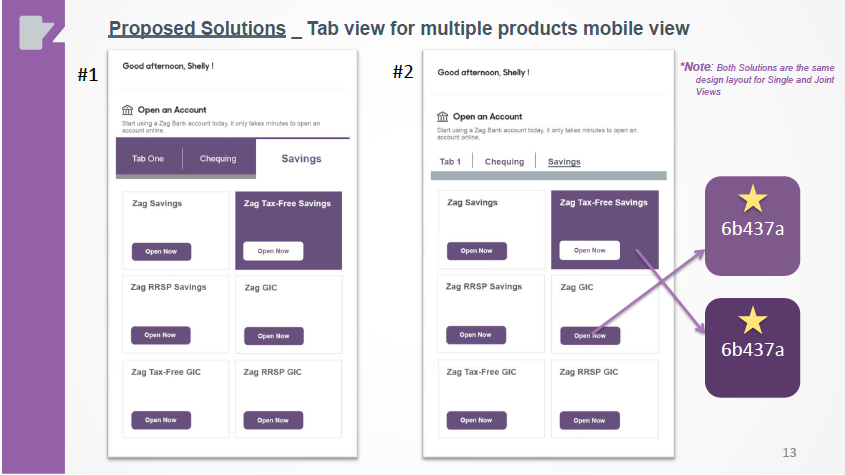Viewport: 845px width, 475px height.
Task: Select the underlined Savings tab in mockup #2
Action: (x=564, y=162)
